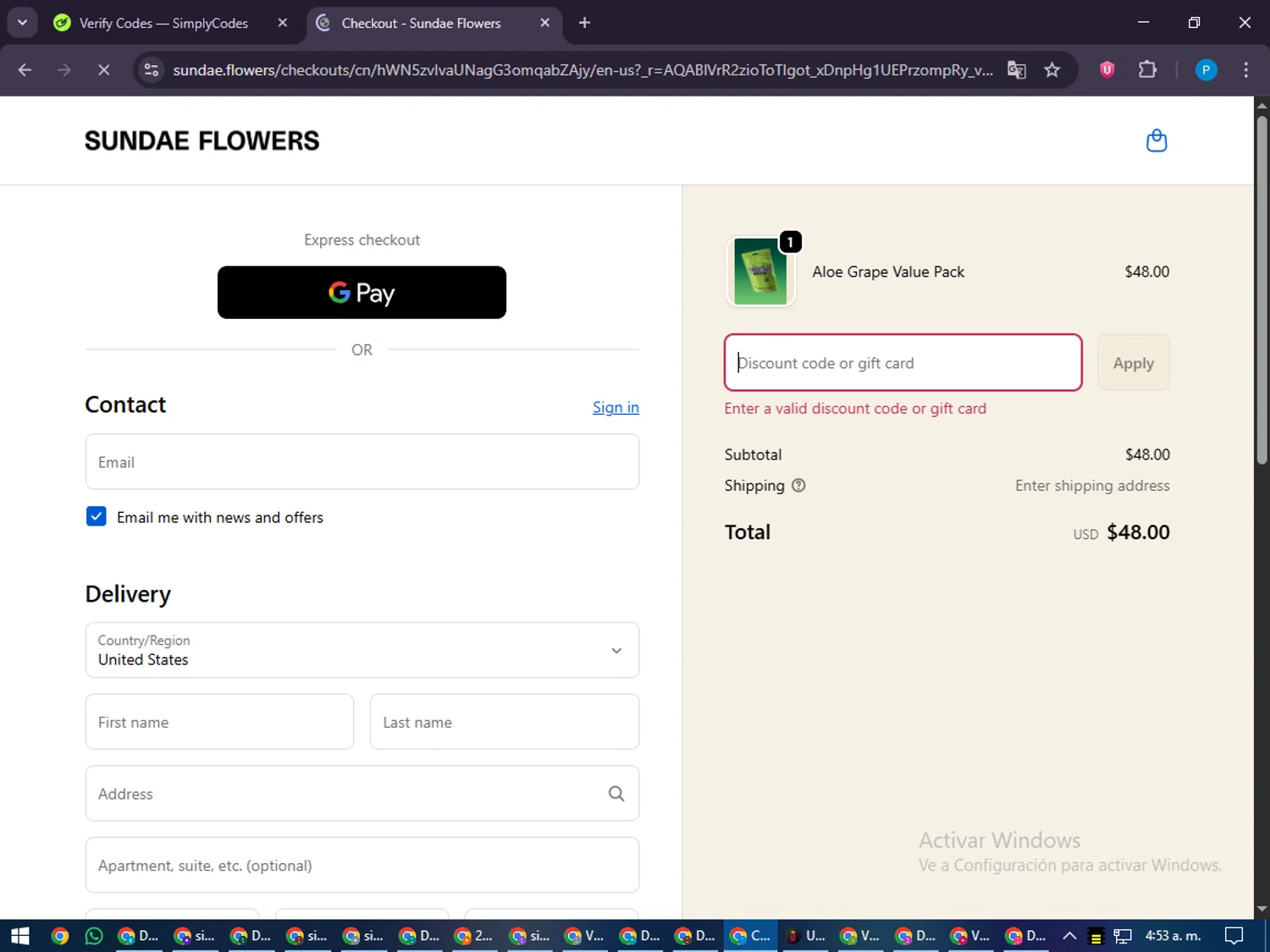Open the tab search dropdown arrow

click(x=22, y=23)
